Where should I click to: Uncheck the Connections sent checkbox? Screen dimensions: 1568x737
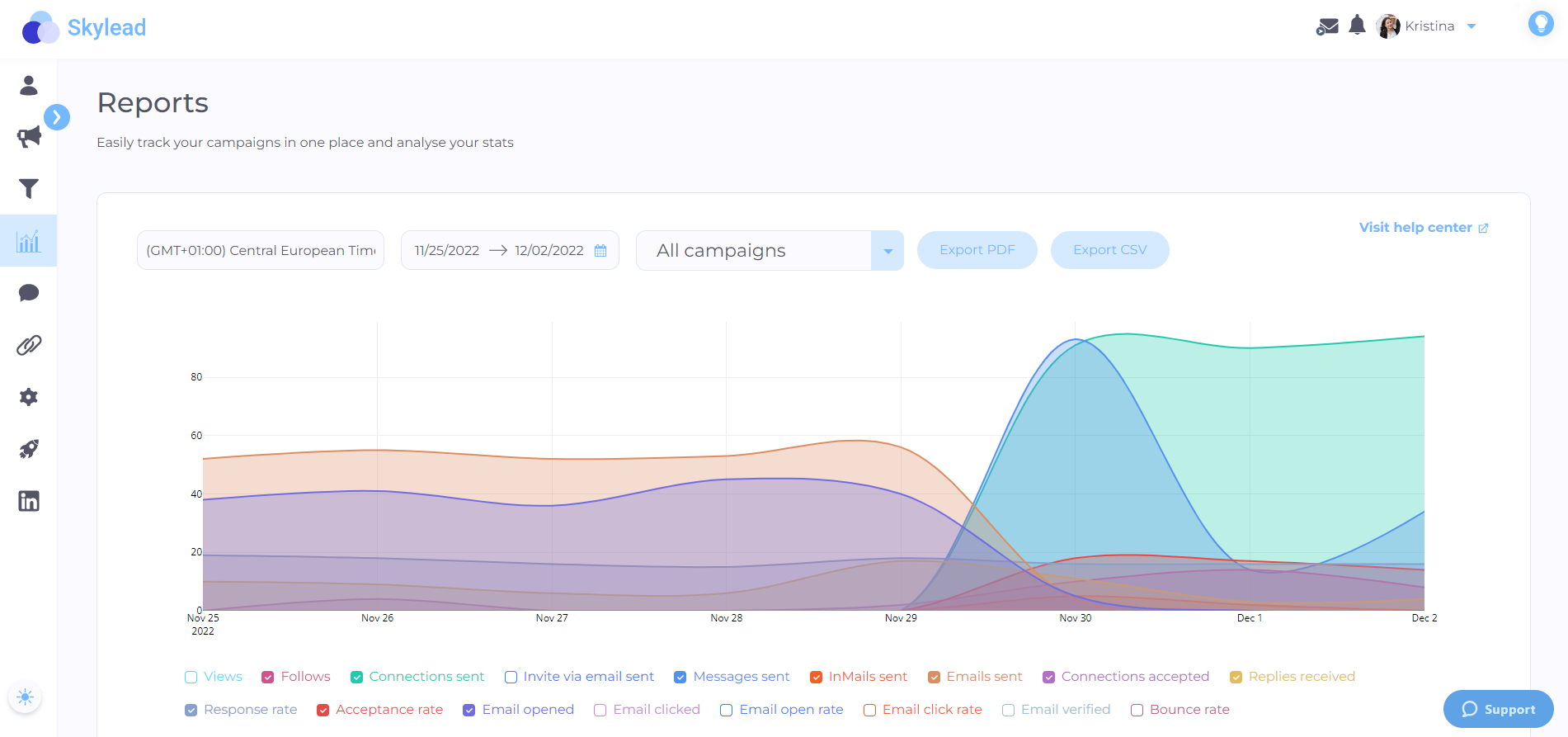point(357,677)
